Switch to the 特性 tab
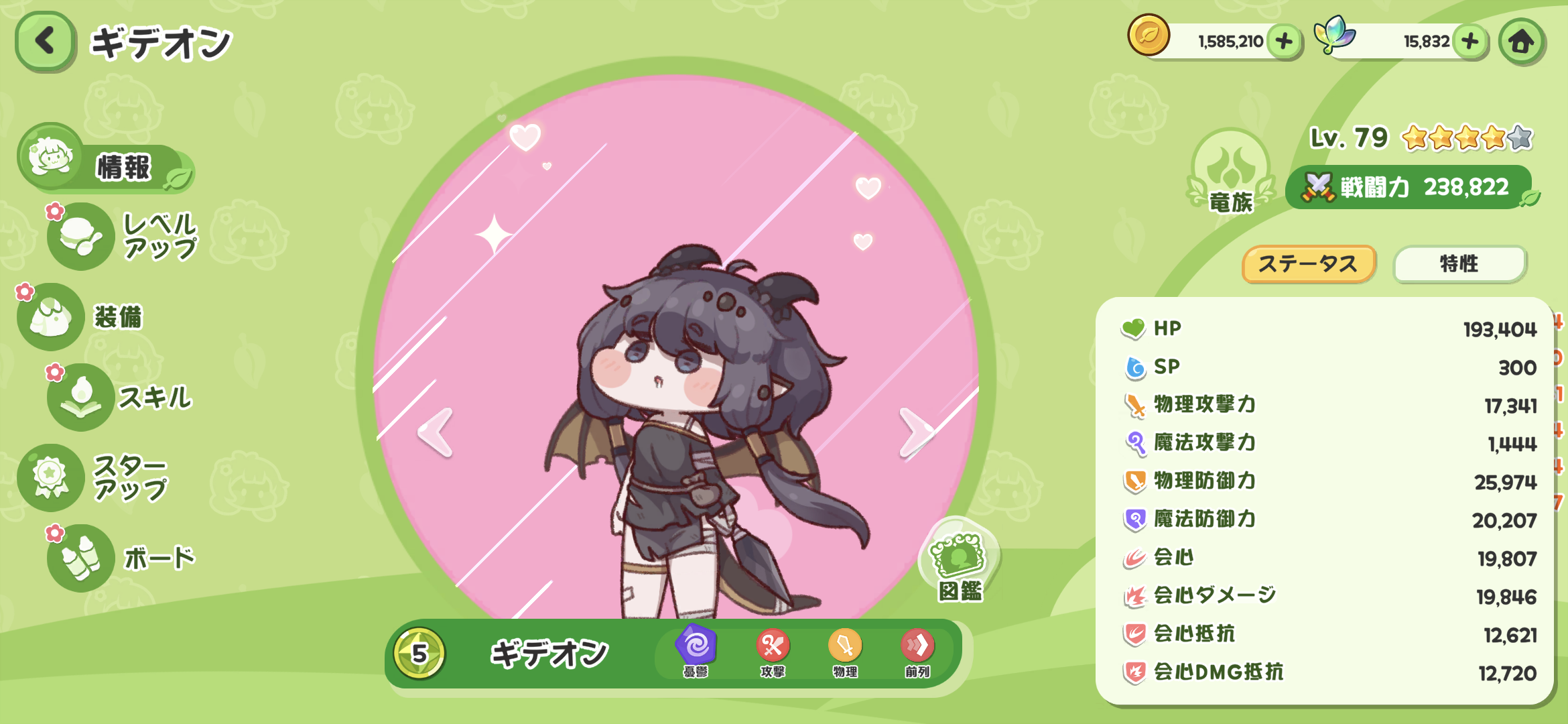The width and height of the screenshot is (1568, 724). pyautogui.click(x=1459, y=263)
